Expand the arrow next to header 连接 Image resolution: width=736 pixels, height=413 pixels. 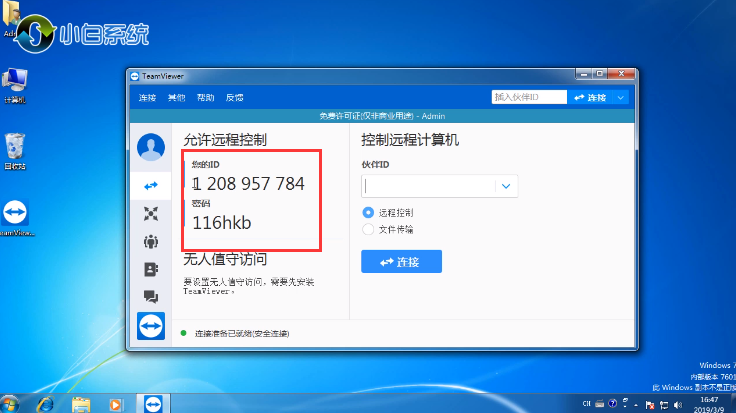pyautogui.click(x=621, y=98)
